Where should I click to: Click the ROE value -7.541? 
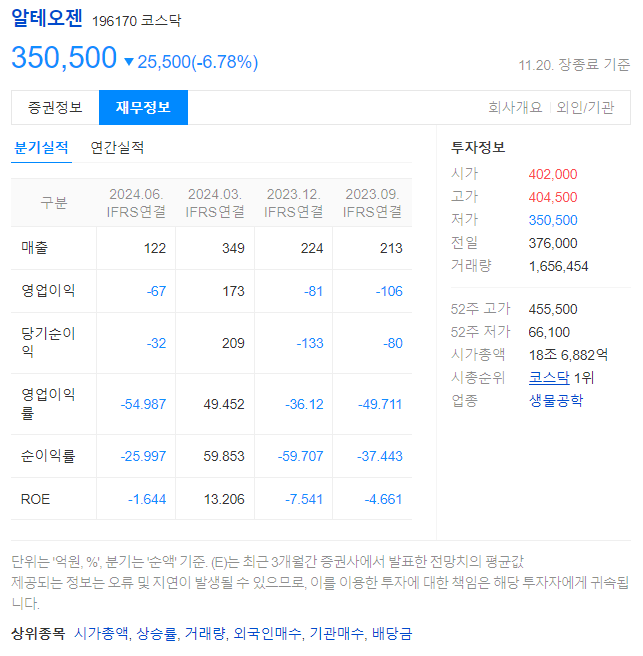304,499
